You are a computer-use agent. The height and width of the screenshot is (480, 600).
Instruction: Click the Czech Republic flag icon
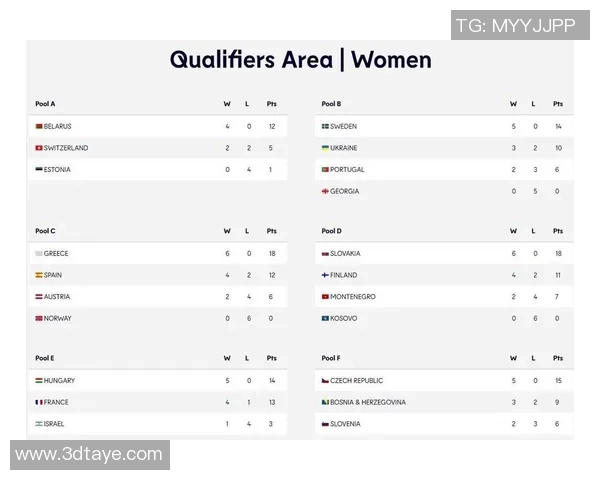(325, 381)
